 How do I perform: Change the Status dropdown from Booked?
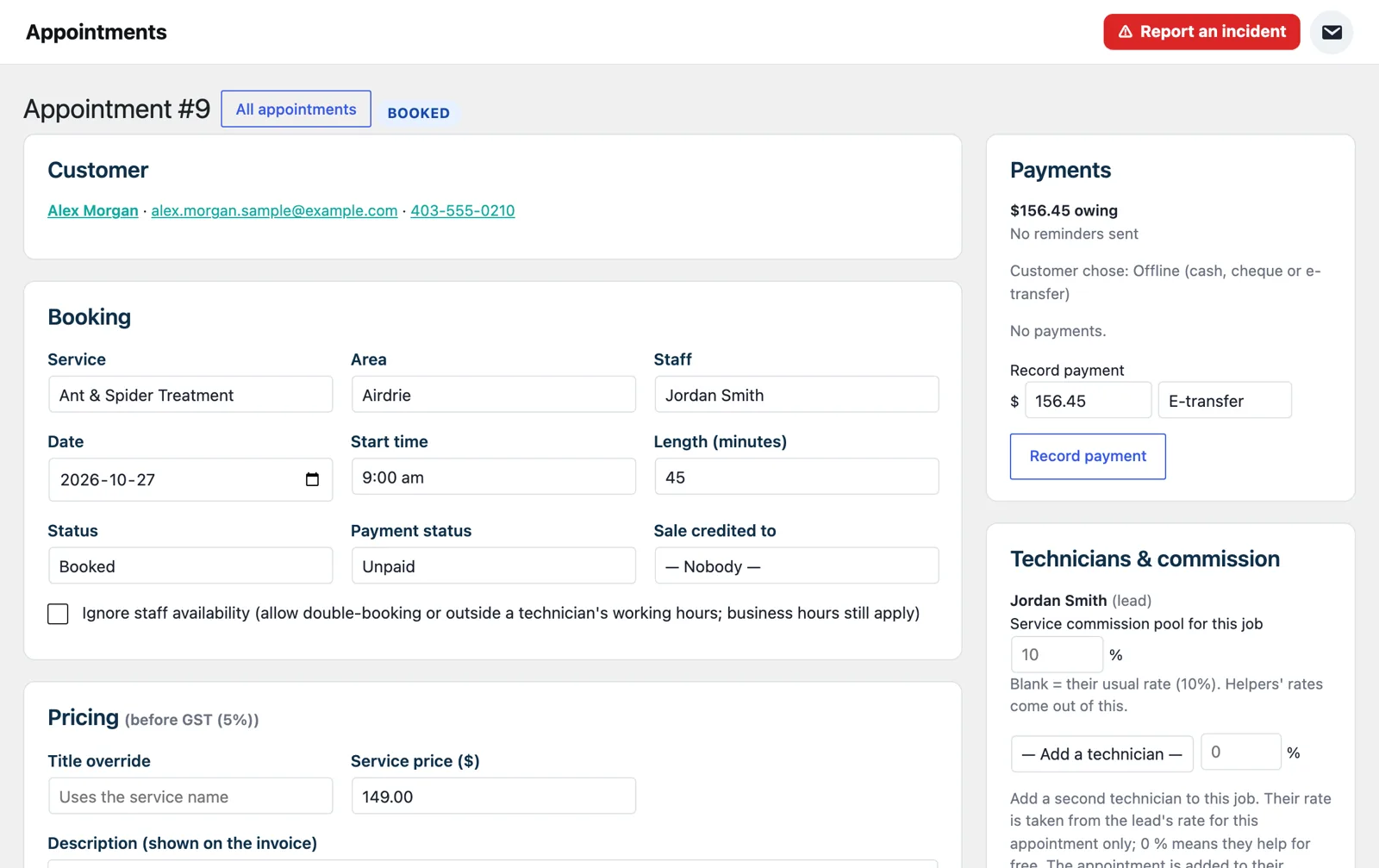click(190, 566)
